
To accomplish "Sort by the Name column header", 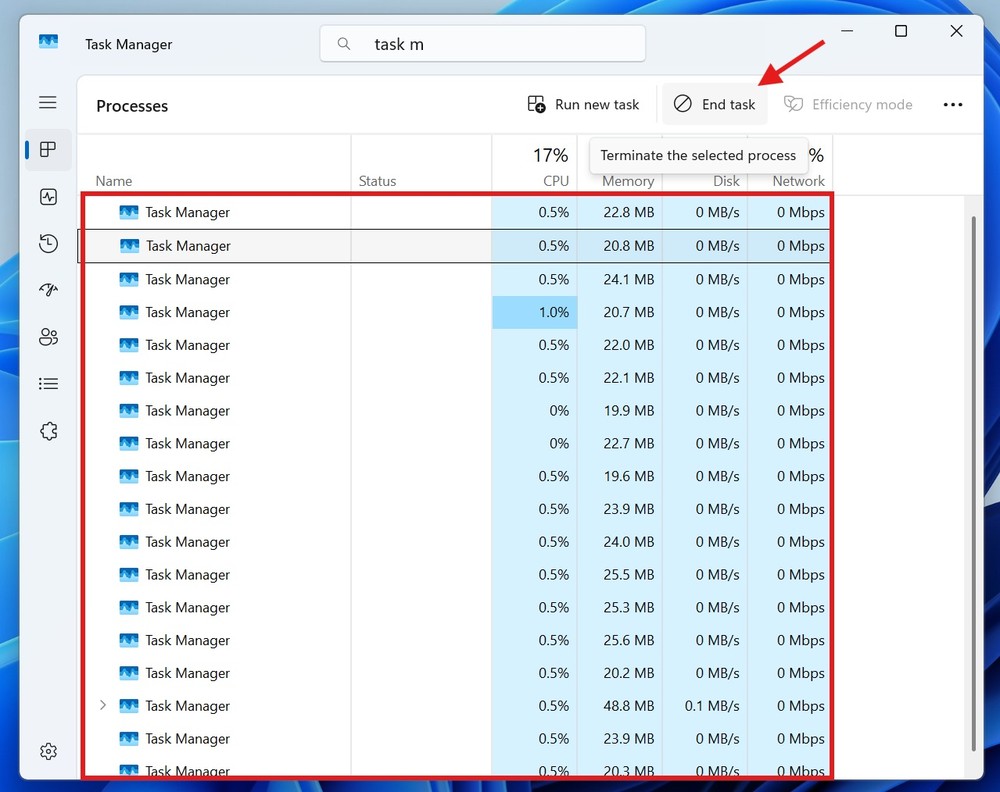I will (x=113, y=181).
